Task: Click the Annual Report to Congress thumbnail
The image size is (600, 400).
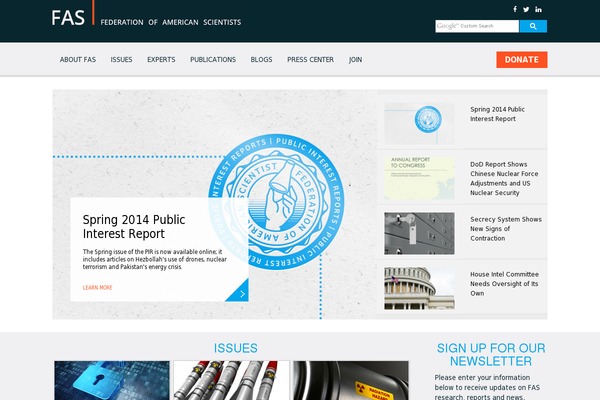Action: pyautogui.click(x=419, y=178)
